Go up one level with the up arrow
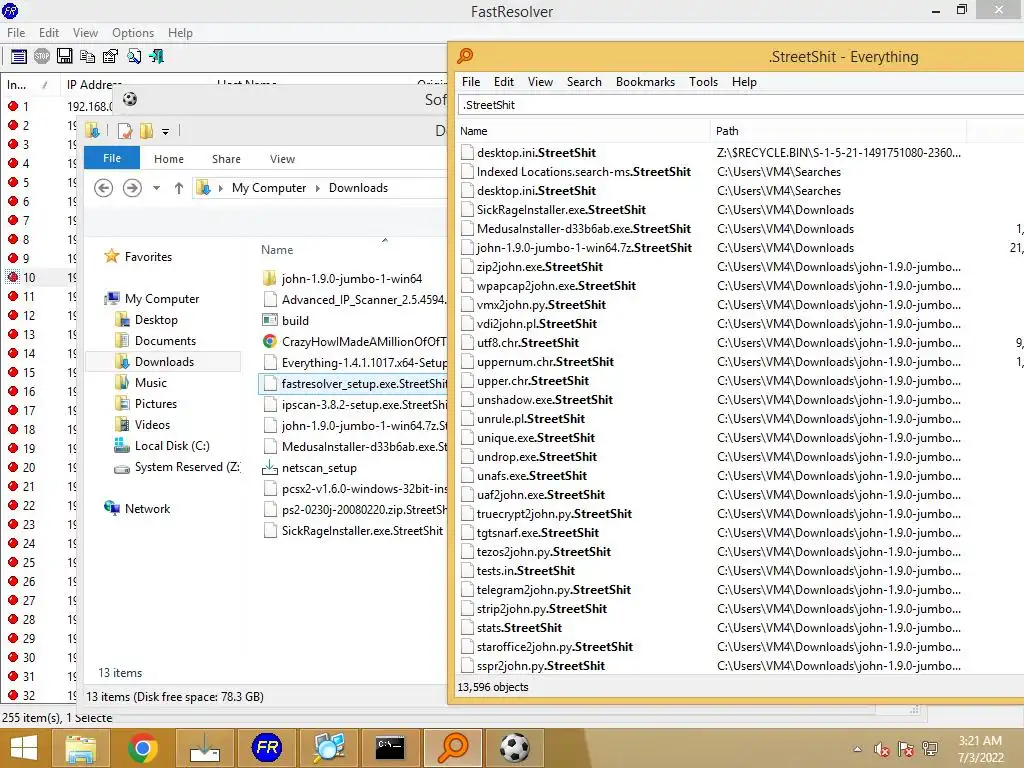The image size is (1024, 768). coord(178,188)
